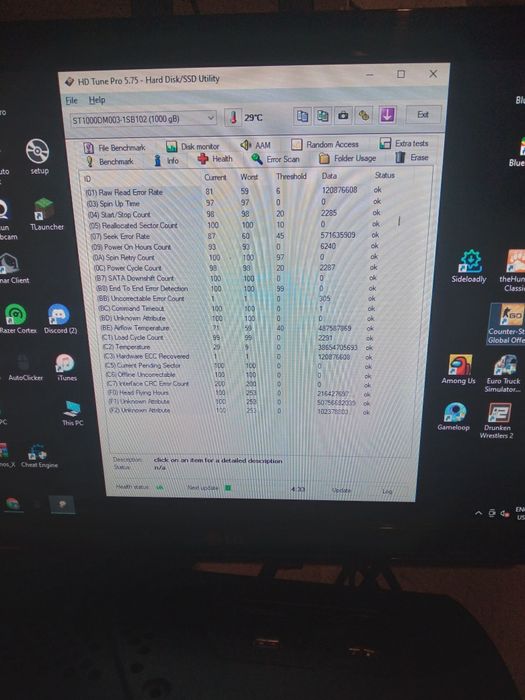Switch to the Benchmark tab
The image size is (525, 700).
pos(110,162)
